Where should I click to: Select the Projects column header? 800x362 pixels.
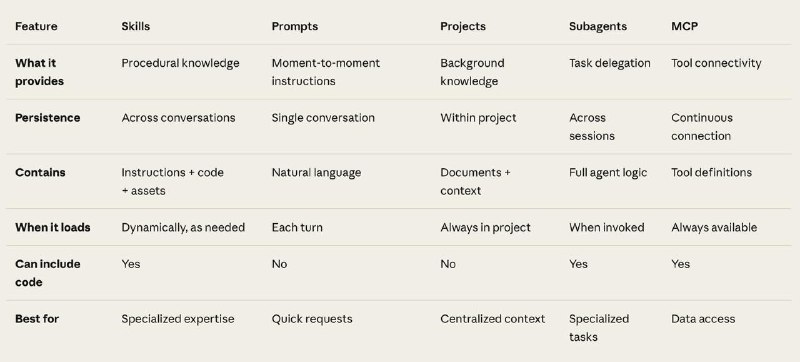[x=463, y=27]
